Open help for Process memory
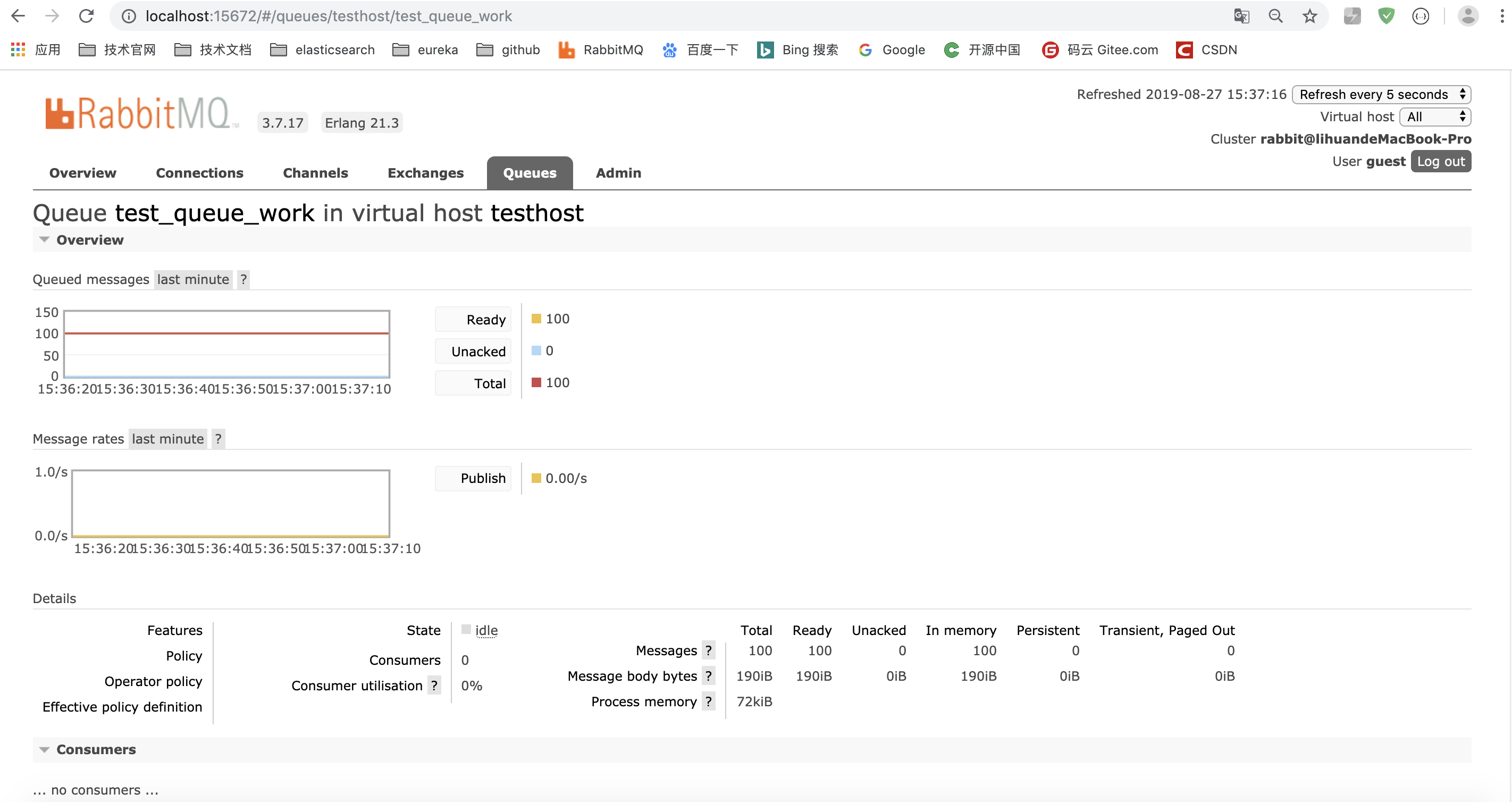Image resolution: width=1512 pixels, height=802 pixels. tap(709, 701)
